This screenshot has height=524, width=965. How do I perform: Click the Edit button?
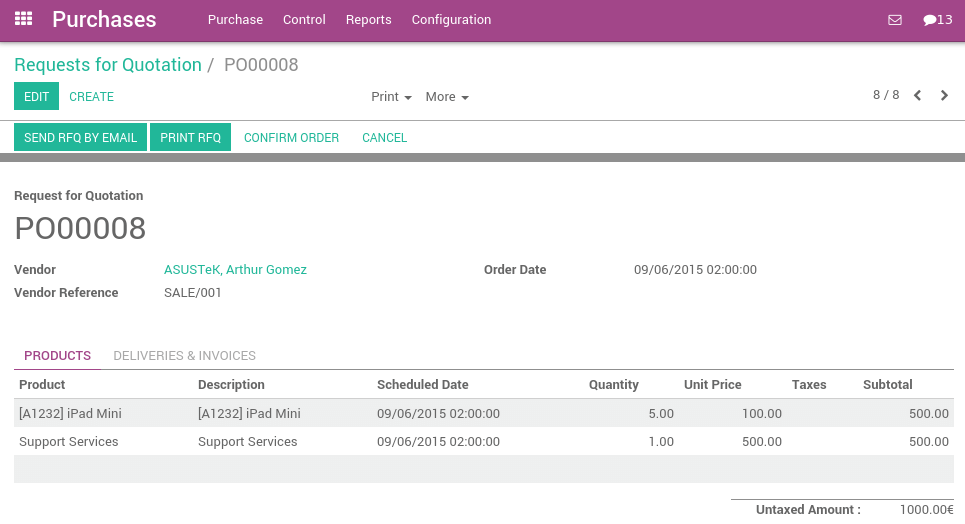click(36, 97)
